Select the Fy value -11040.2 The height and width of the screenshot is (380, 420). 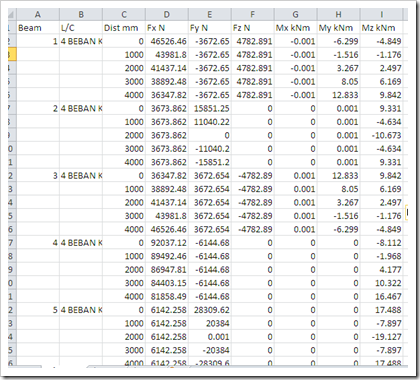click(x=210, y=149)
